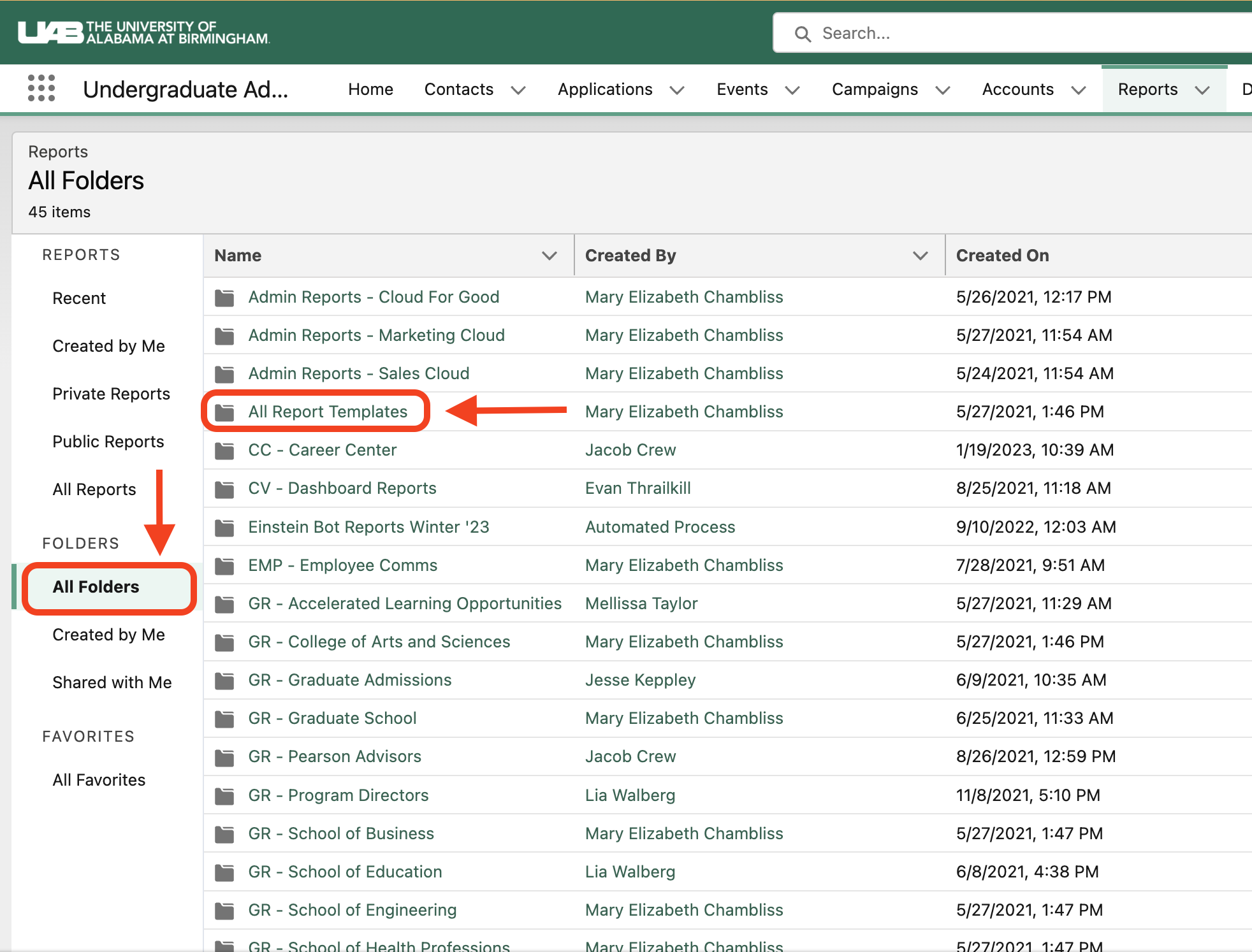
Task: Expand the Reports tab dropdown arrow
Action: 1202,89
